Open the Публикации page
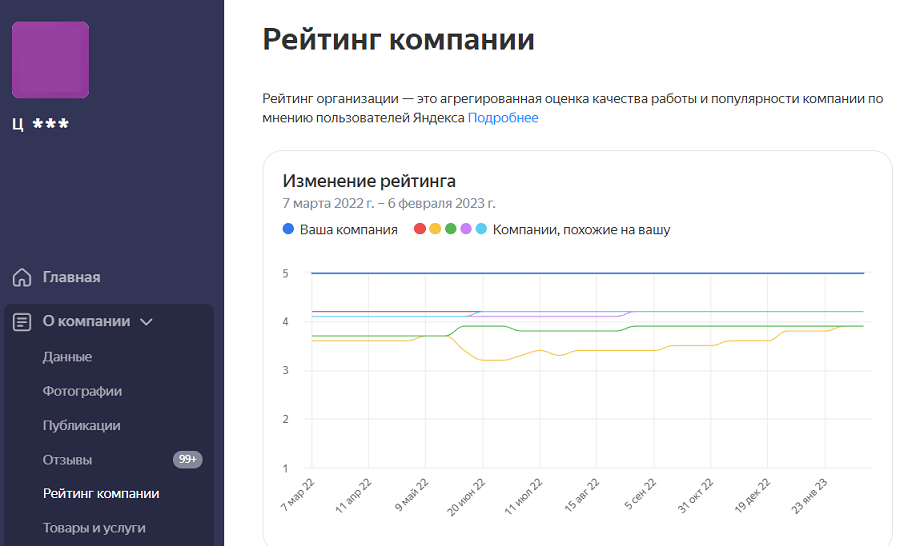The image size is (900, 546). [x=81, y=425]
